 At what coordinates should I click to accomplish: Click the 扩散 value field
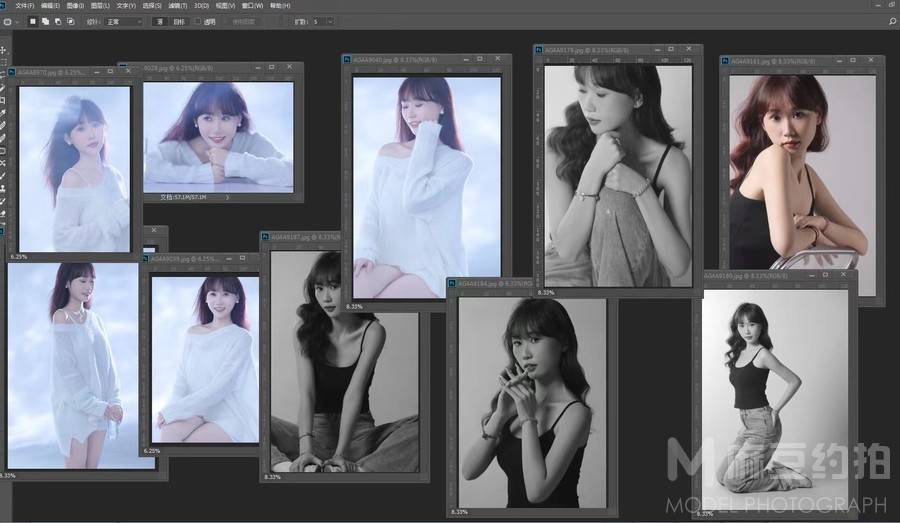click(x=318, y=22)
